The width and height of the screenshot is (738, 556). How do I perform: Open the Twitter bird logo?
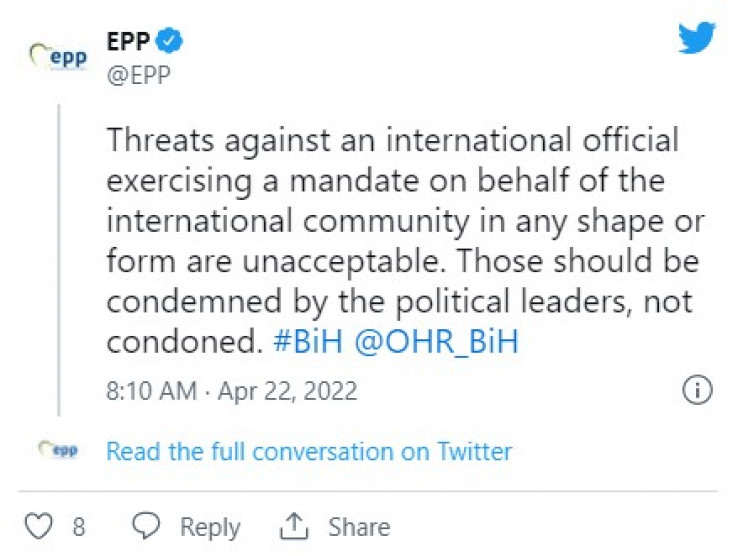pyautogui.click(x=697, y=38)
